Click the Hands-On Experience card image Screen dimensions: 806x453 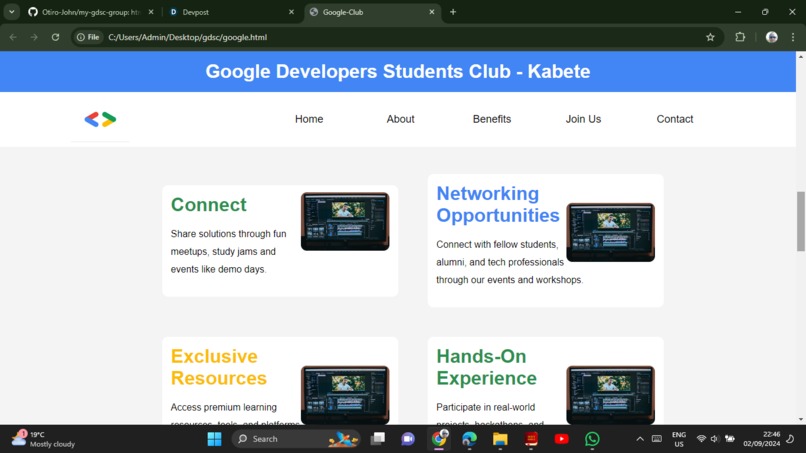pyautogui.click(x=611, y=395)
